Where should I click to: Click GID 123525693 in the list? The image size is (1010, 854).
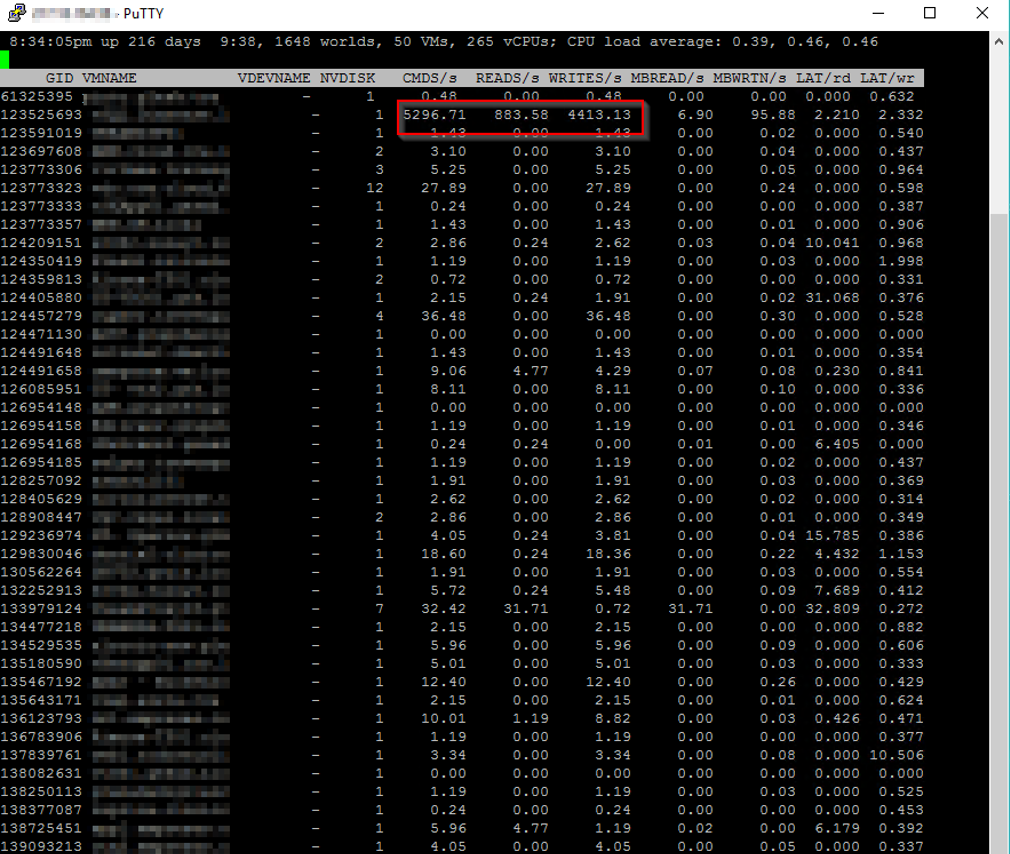click(x=41, y=115)
